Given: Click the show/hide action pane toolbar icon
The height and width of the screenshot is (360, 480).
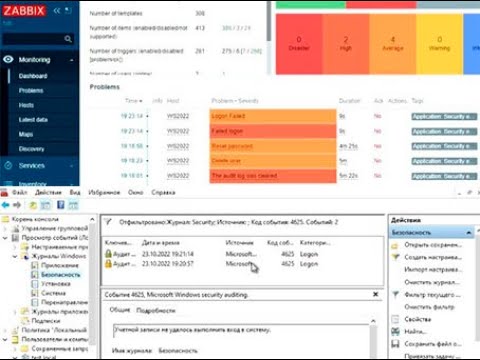Looking at the screenshot, I should [73, 205].
